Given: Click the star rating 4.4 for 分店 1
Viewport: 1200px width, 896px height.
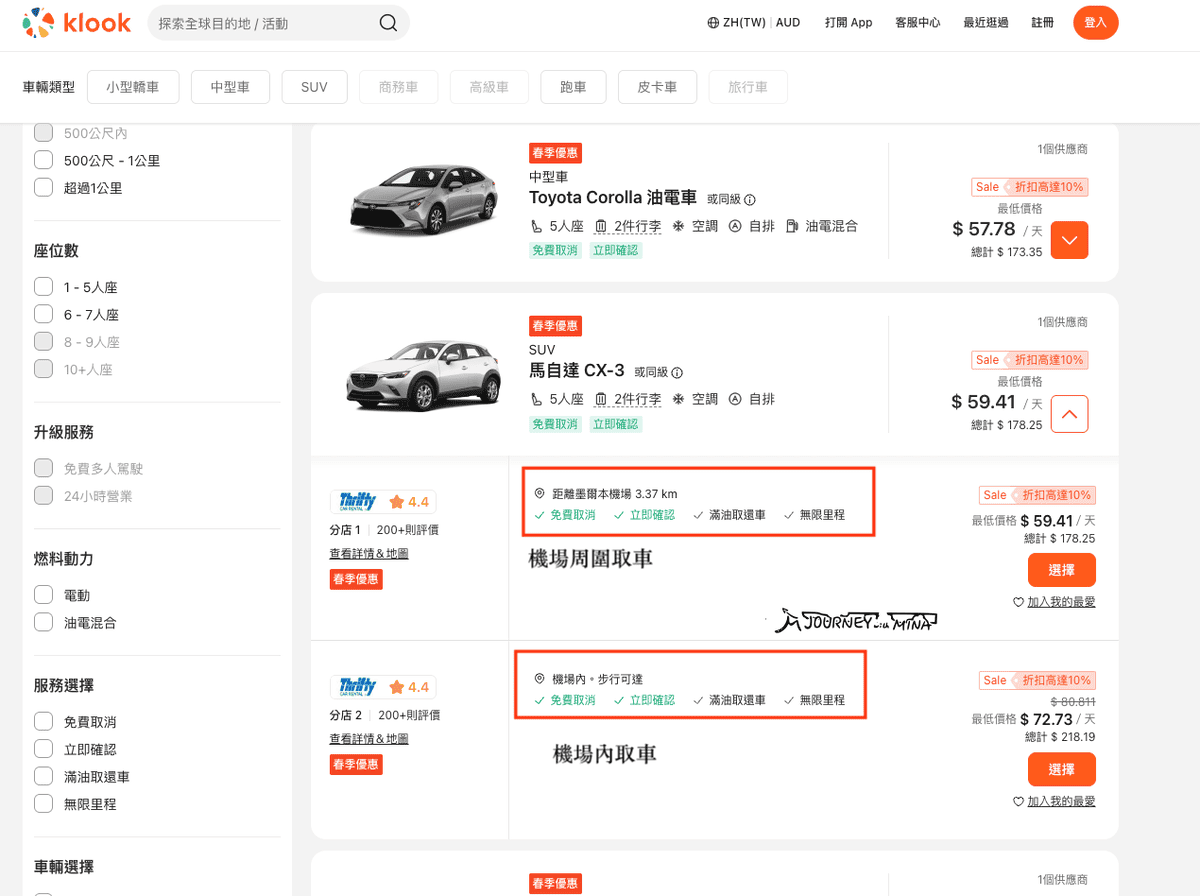Looking at the screenshot, I should tap(409, 501).
